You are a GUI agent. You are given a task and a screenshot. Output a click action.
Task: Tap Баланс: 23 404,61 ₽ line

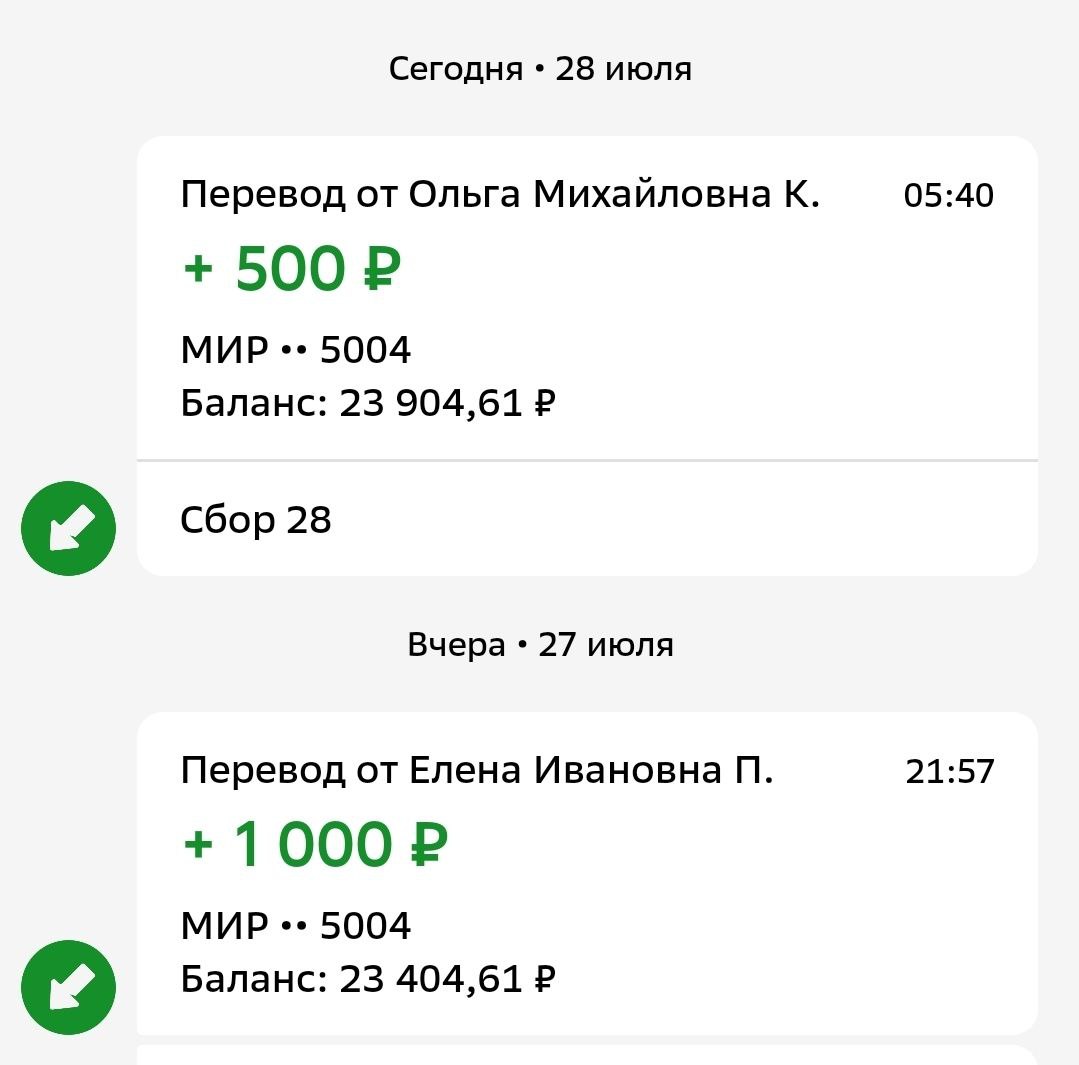(x=367, y=979)
